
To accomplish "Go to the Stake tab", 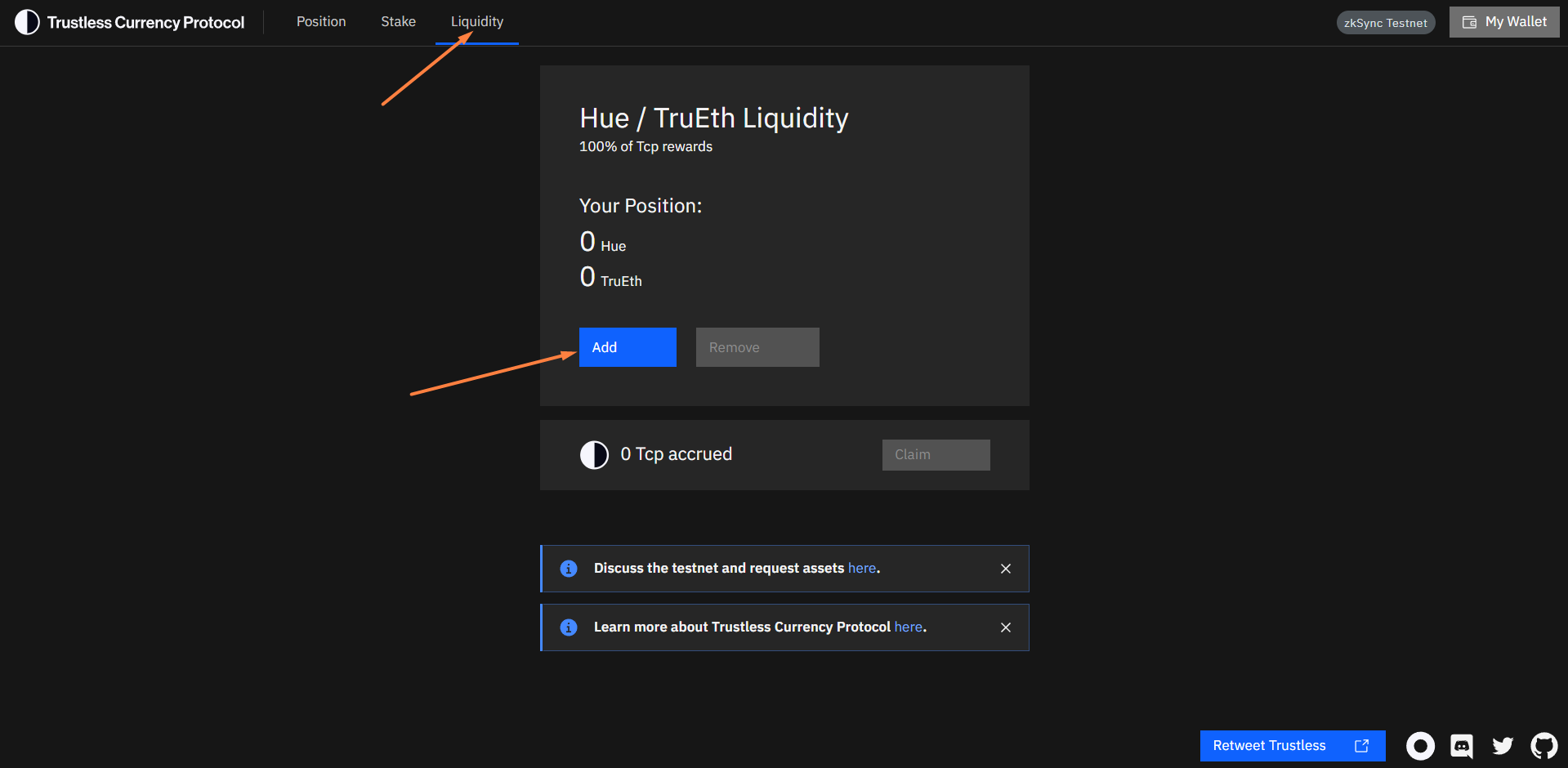I will (x=398, y=22).
